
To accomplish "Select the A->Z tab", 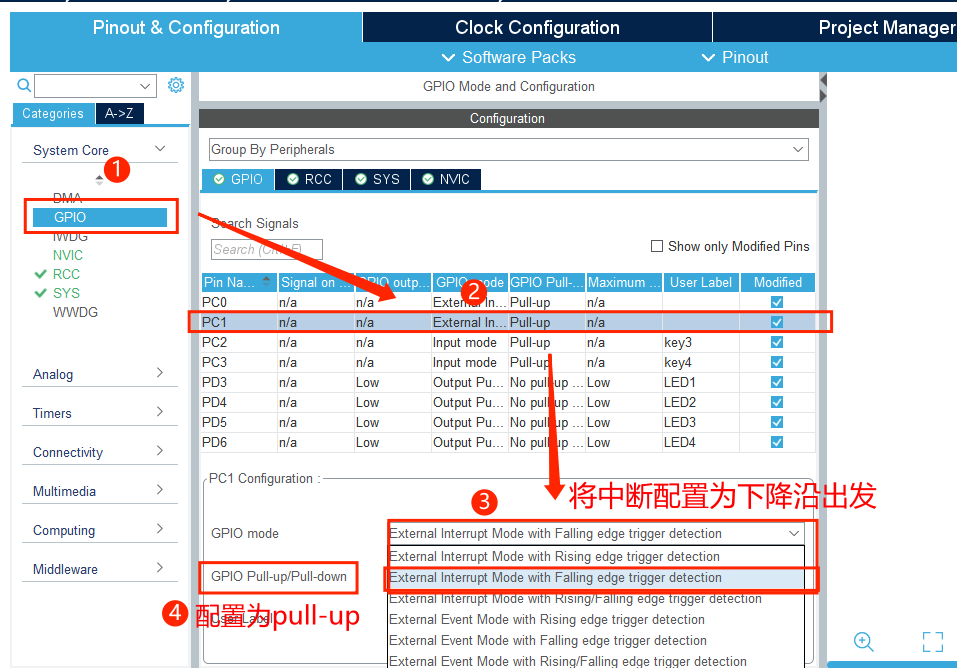I will [x=120, y=114].
